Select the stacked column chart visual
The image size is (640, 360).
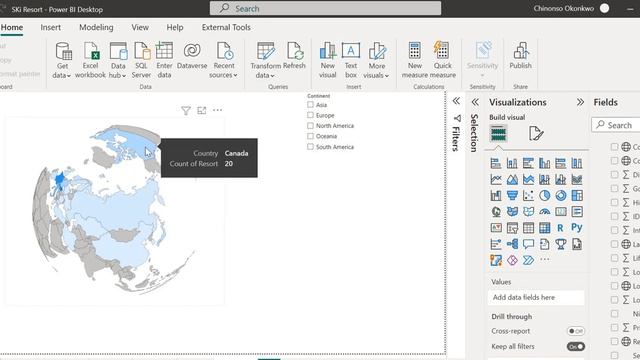(512, 163)
